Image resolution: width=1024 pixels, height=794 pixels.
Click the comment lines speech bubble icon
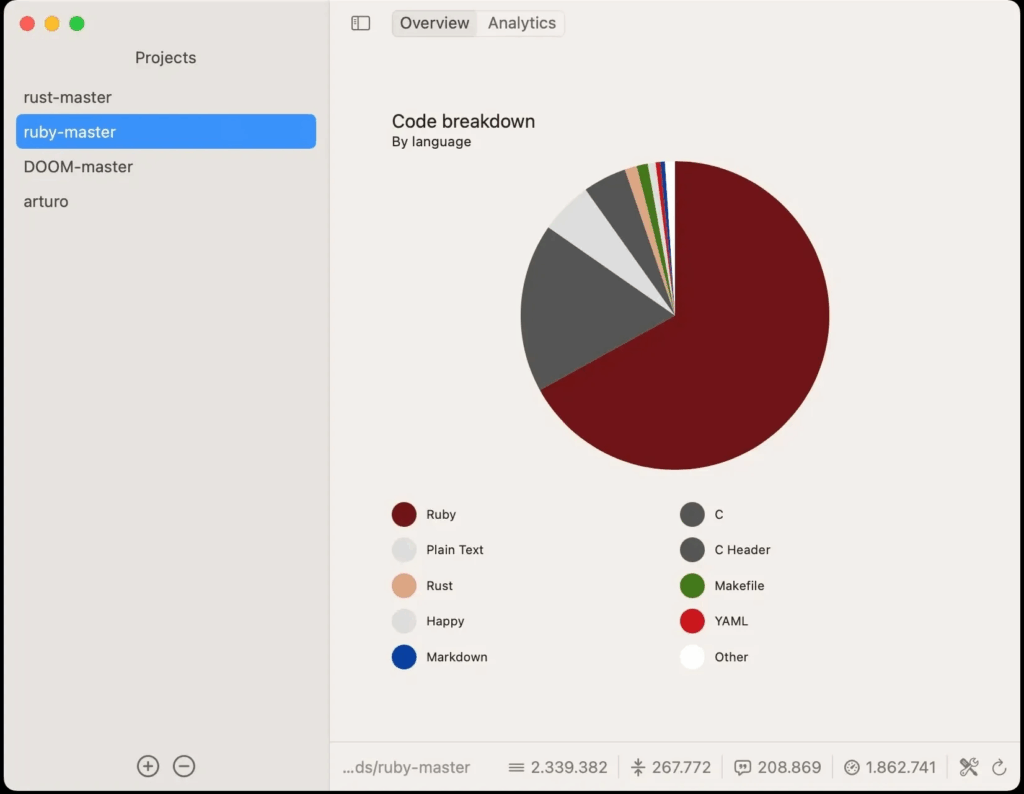click(743, 767)
